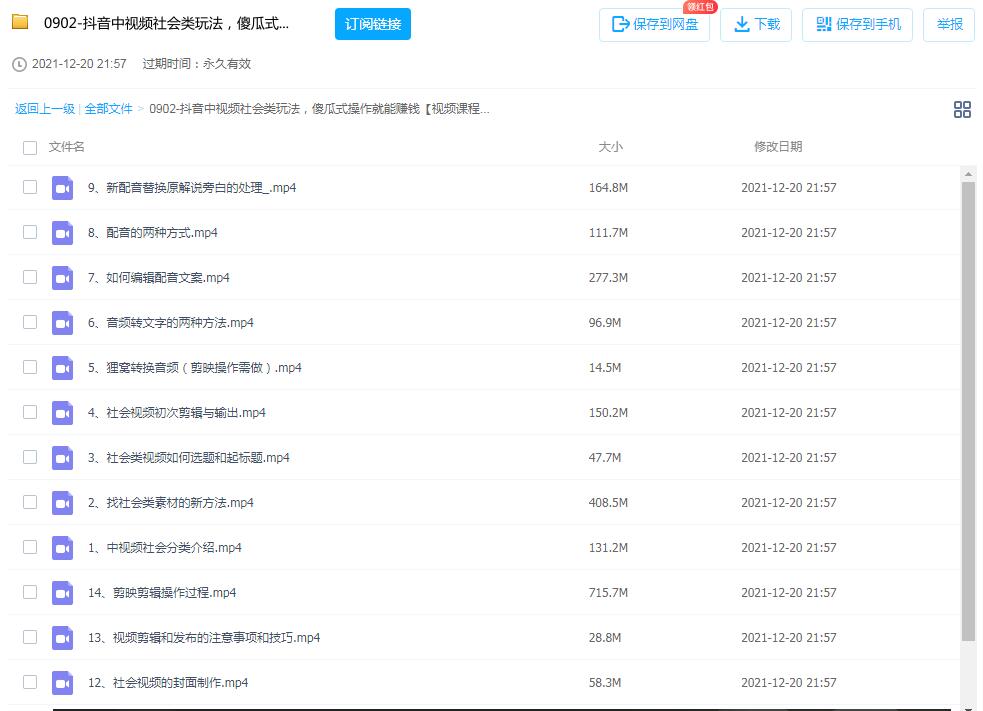
Task: Click video icon for 1、中视频社会分类介绍.mp4
Action: 62,548
